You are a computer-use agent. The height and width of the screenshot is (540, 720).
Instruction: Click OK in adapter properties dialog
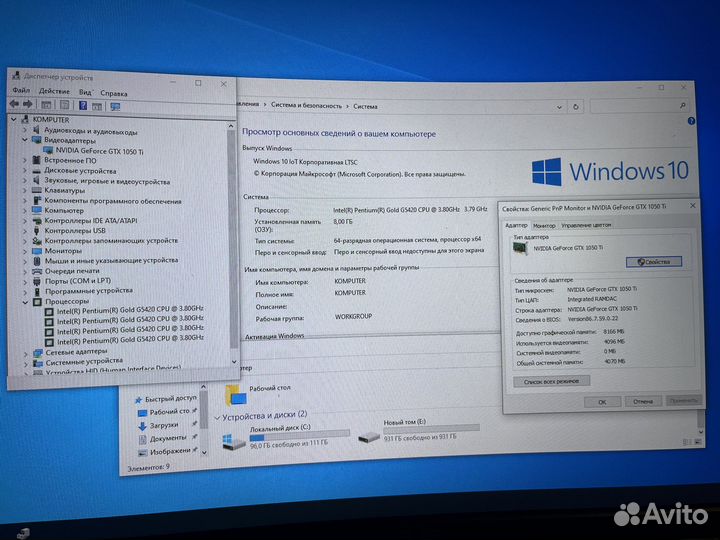click(602, 402)
